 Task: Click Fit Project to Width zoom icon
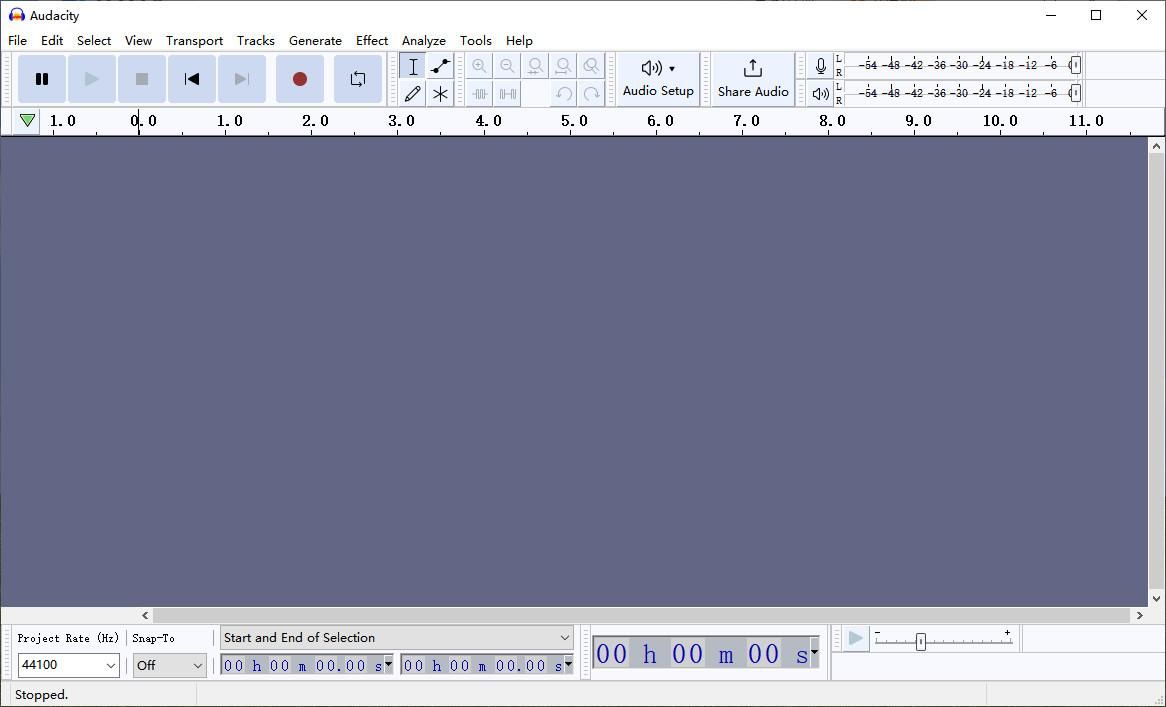(x=563, y=66)
